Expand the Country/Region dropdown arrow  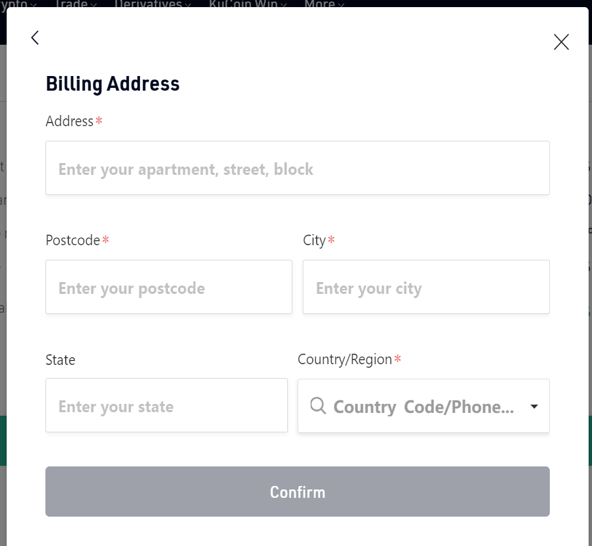534,406
